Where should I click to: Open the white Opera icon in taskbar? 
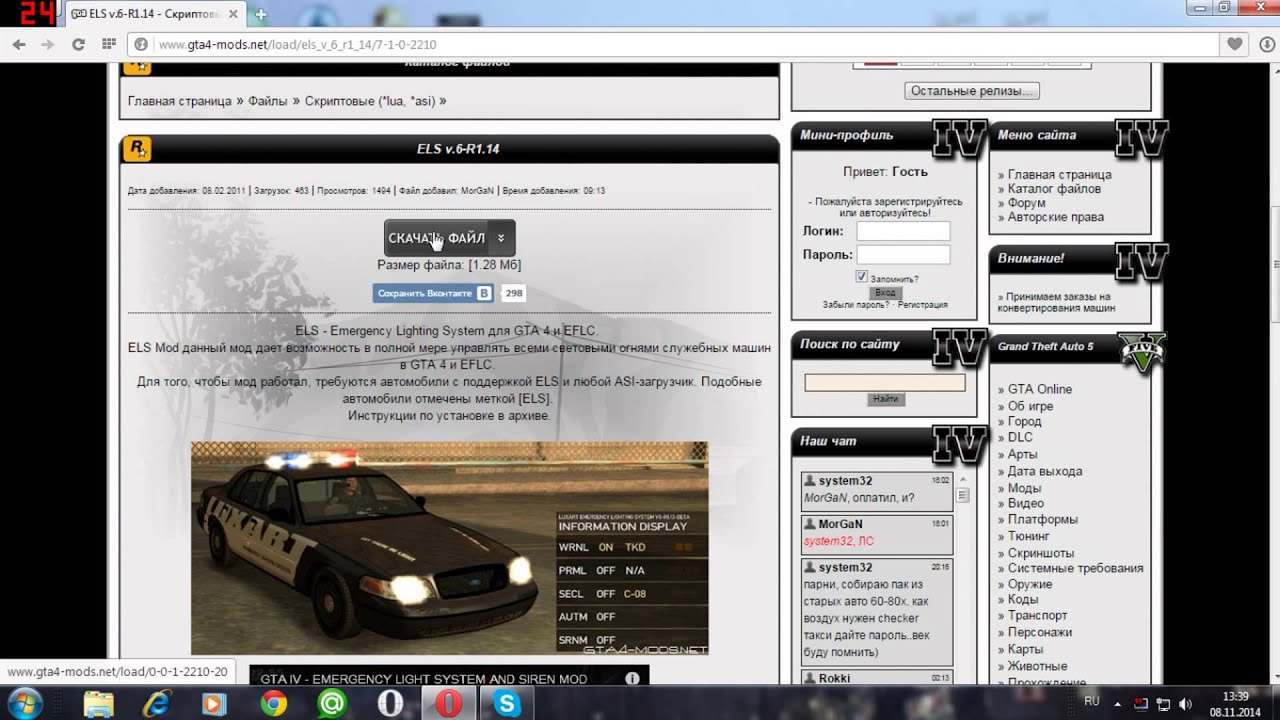pos(390,704)
